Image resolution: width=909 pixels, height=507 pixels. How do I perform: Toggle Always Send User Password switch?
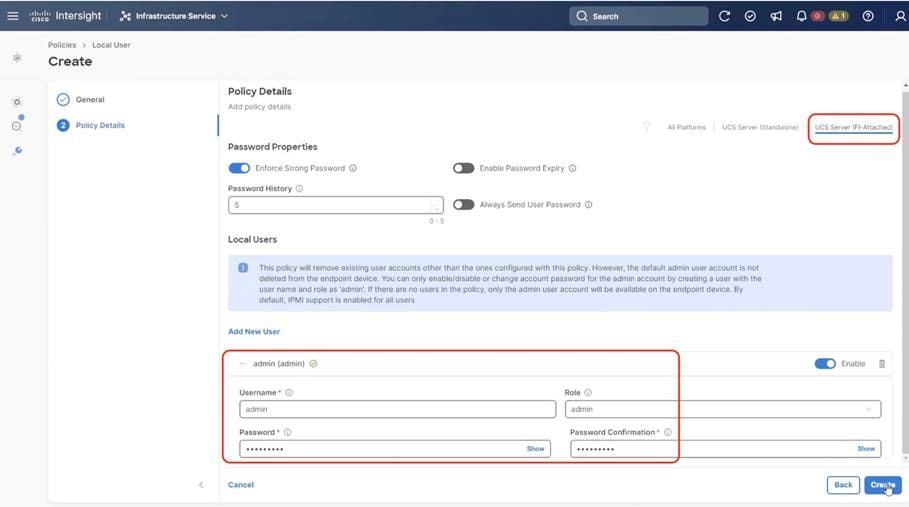tap(463, 205)
